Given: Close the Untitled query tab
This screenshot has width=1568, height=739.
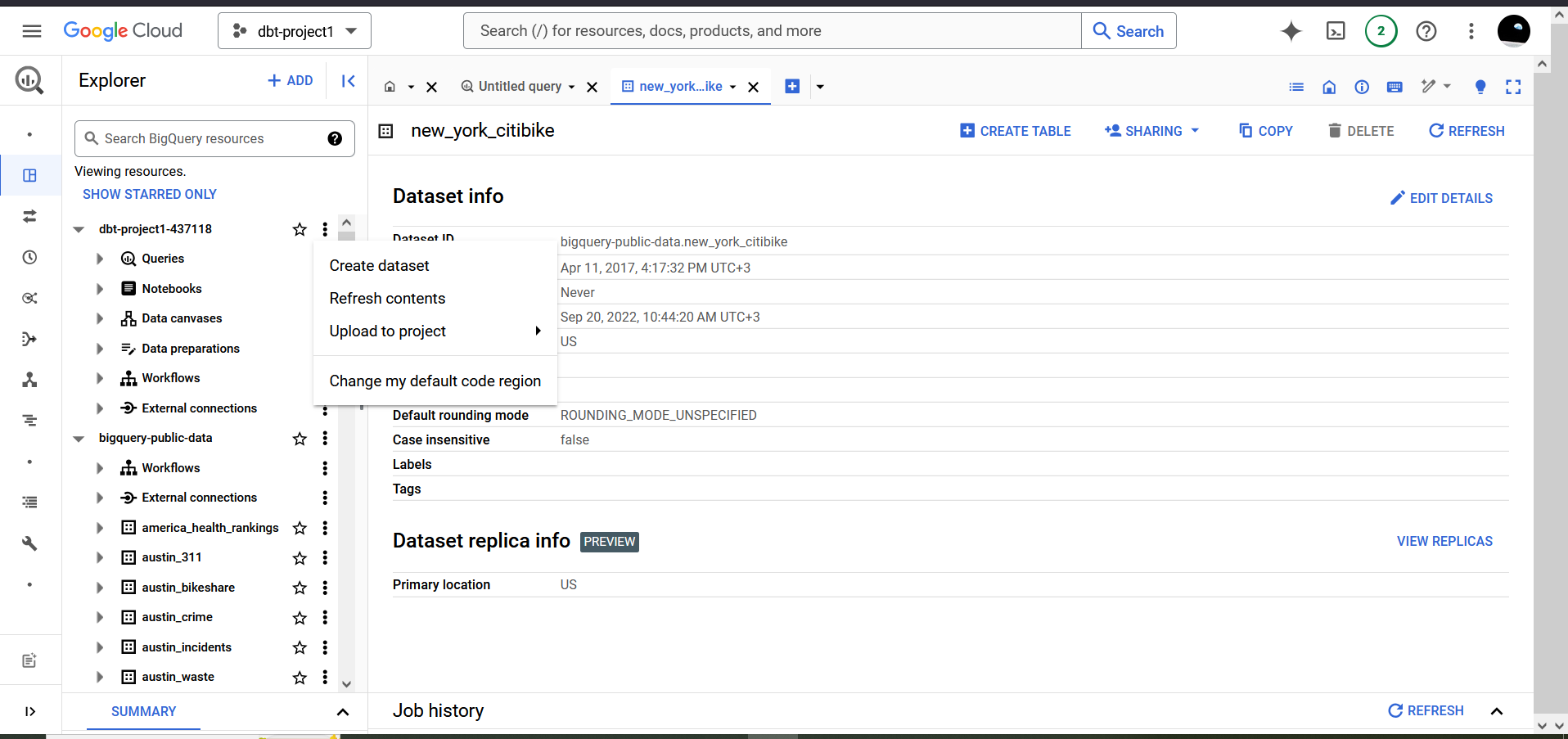Looking at the screenshot, I should tap(593, 87).
